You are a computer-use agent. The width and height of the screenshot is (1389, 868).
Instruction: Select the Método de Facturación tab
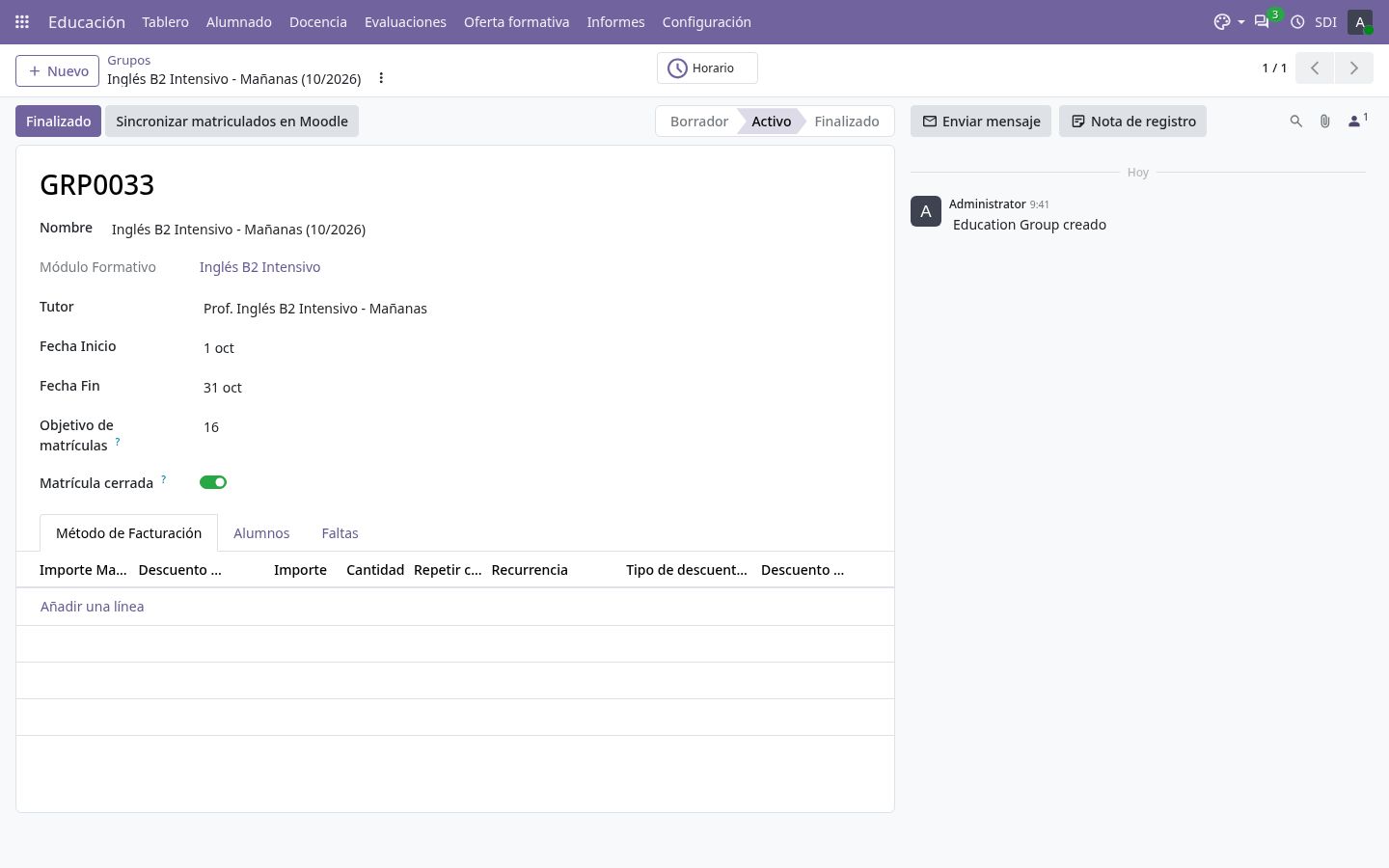(129, 533)
